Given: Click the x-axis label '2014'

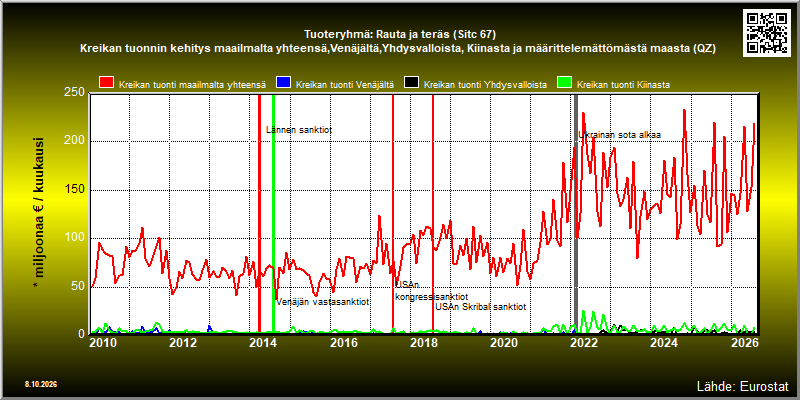Looking at the screenshot, I should pos(263,342).
